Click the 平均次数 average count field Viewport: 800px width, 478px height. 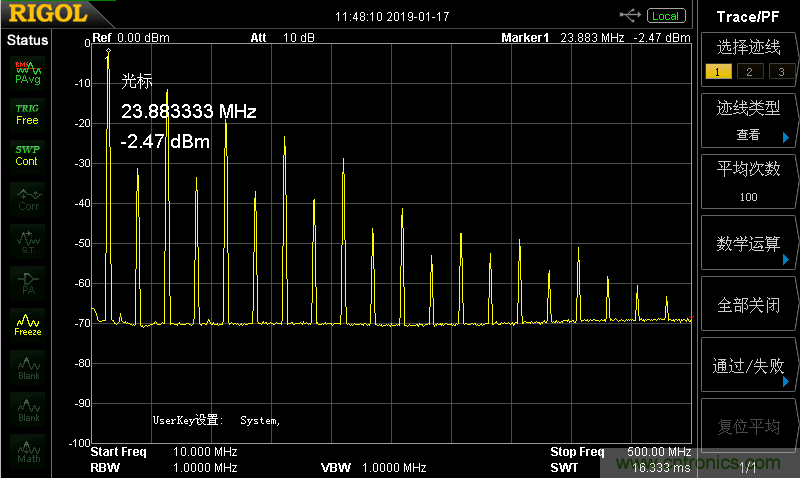748,181
